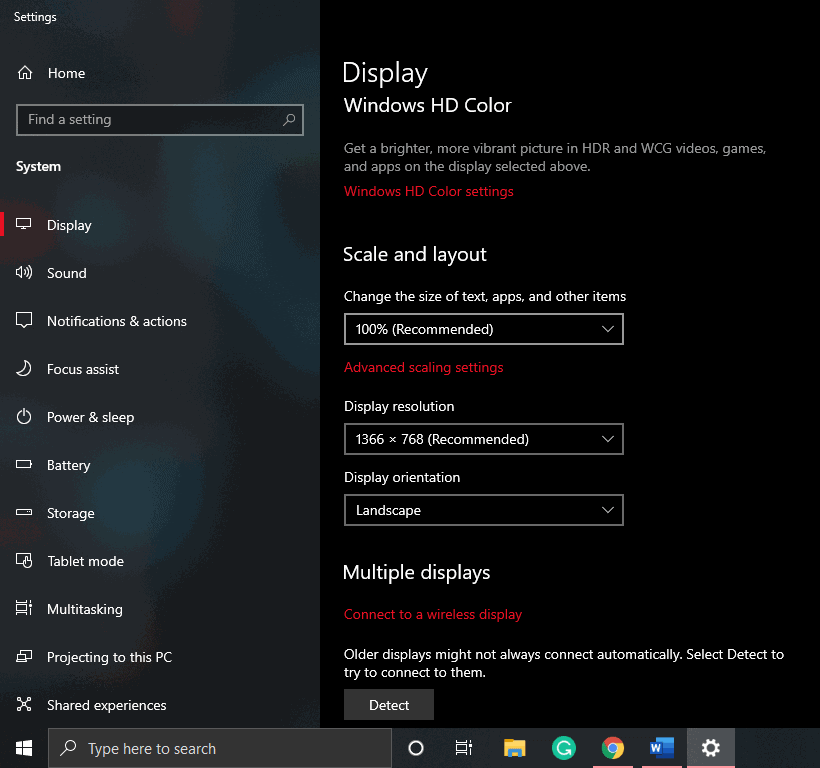Click the Multitasking icon
The width and height of the screenshot is (820, 768).
pos(24,608)
